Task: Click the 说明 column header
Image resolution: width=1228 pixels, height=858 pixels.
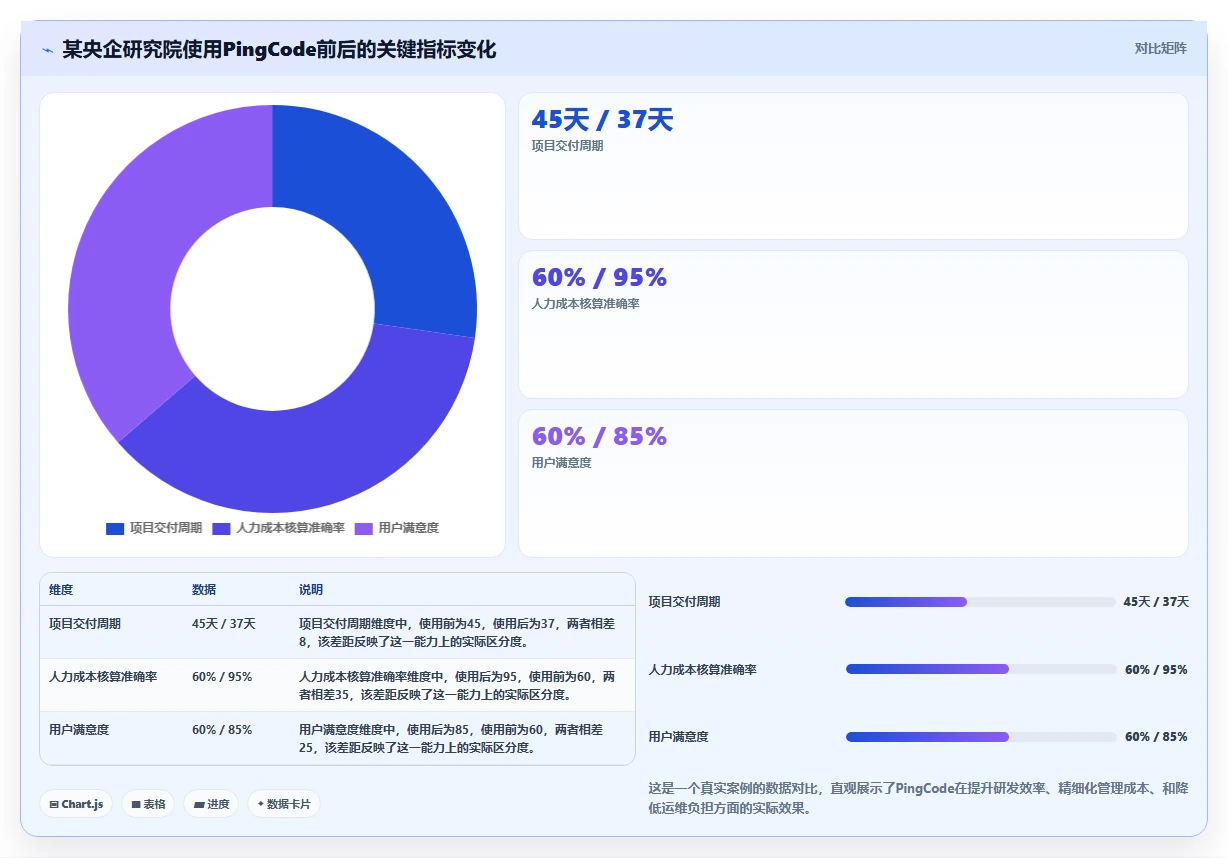Action: 311,590
